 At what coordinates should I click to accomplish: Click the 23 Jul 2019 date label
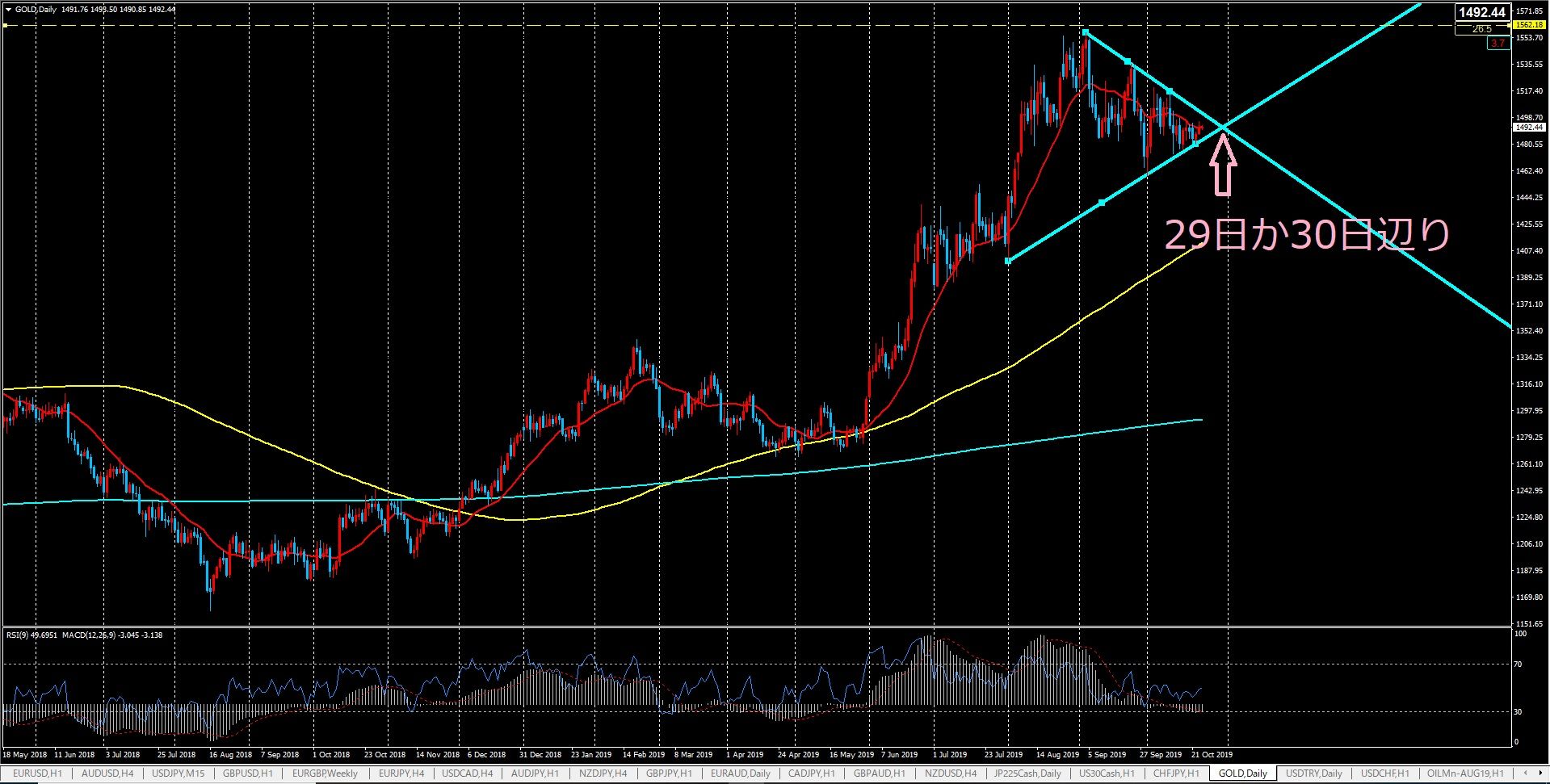coord(1004,755)
